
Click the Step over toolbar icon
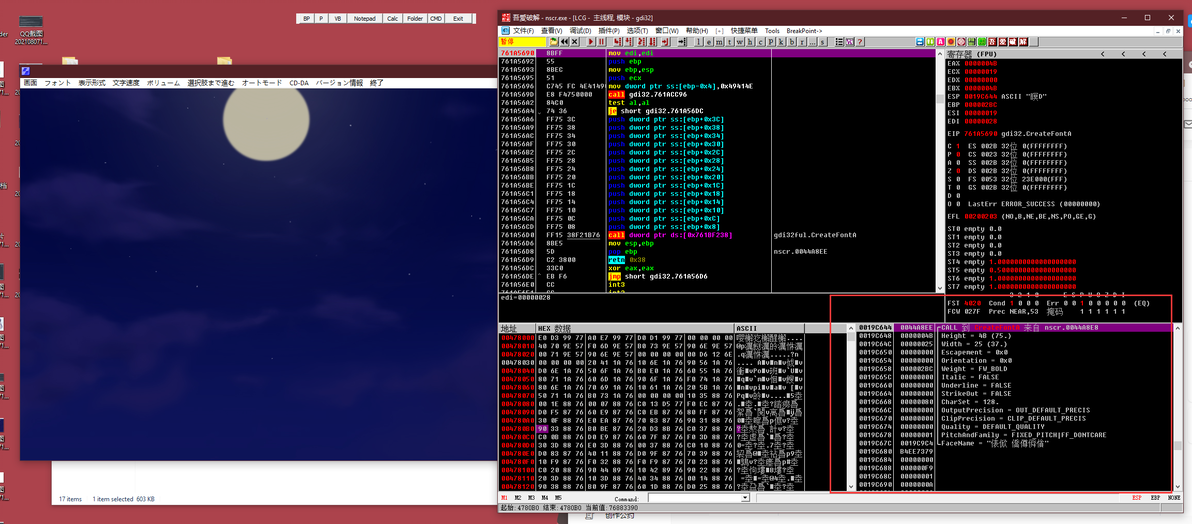[x=628, y=41]
